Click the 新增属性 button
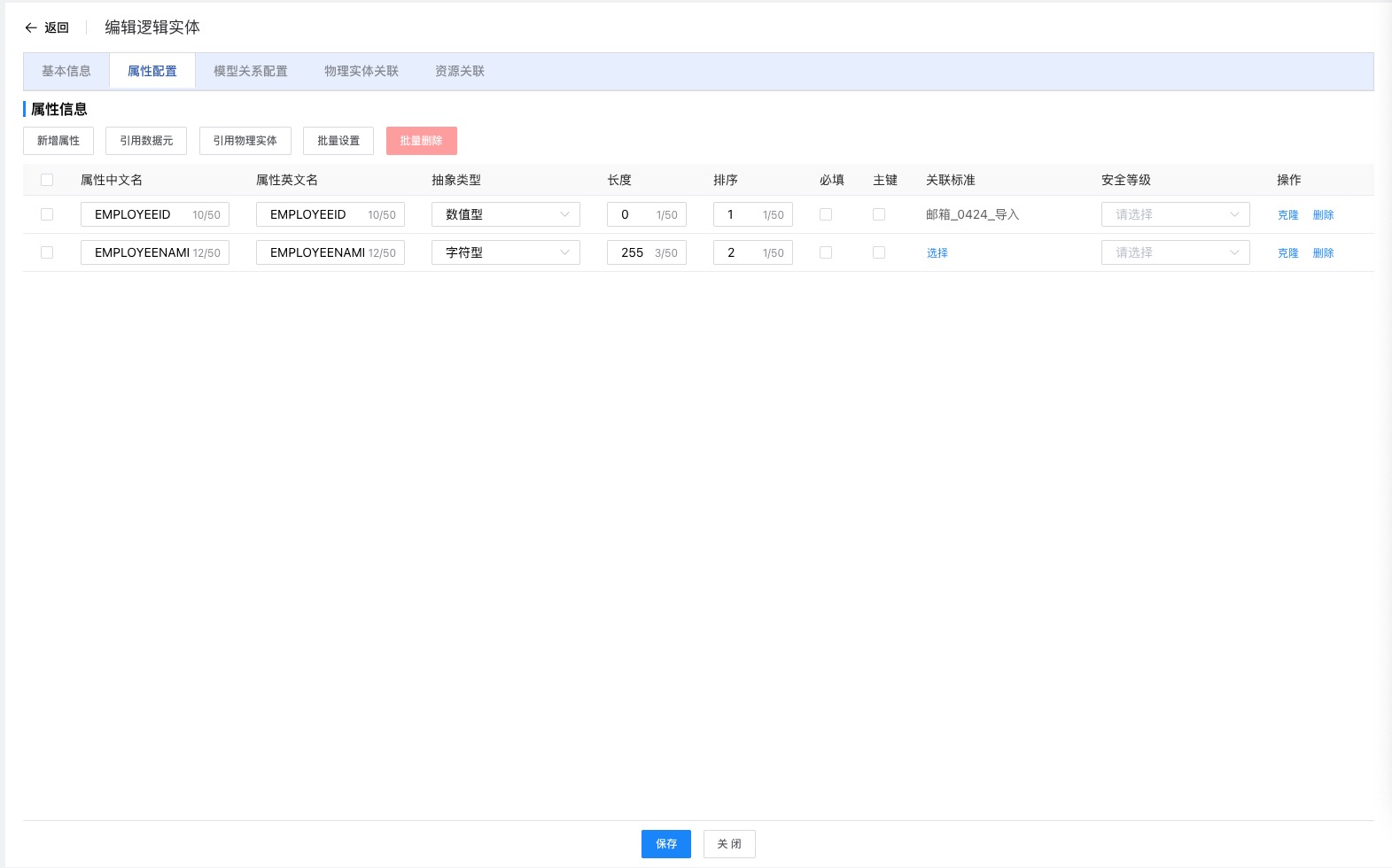This screenshot has height=868, width=1392. point(58,141)
